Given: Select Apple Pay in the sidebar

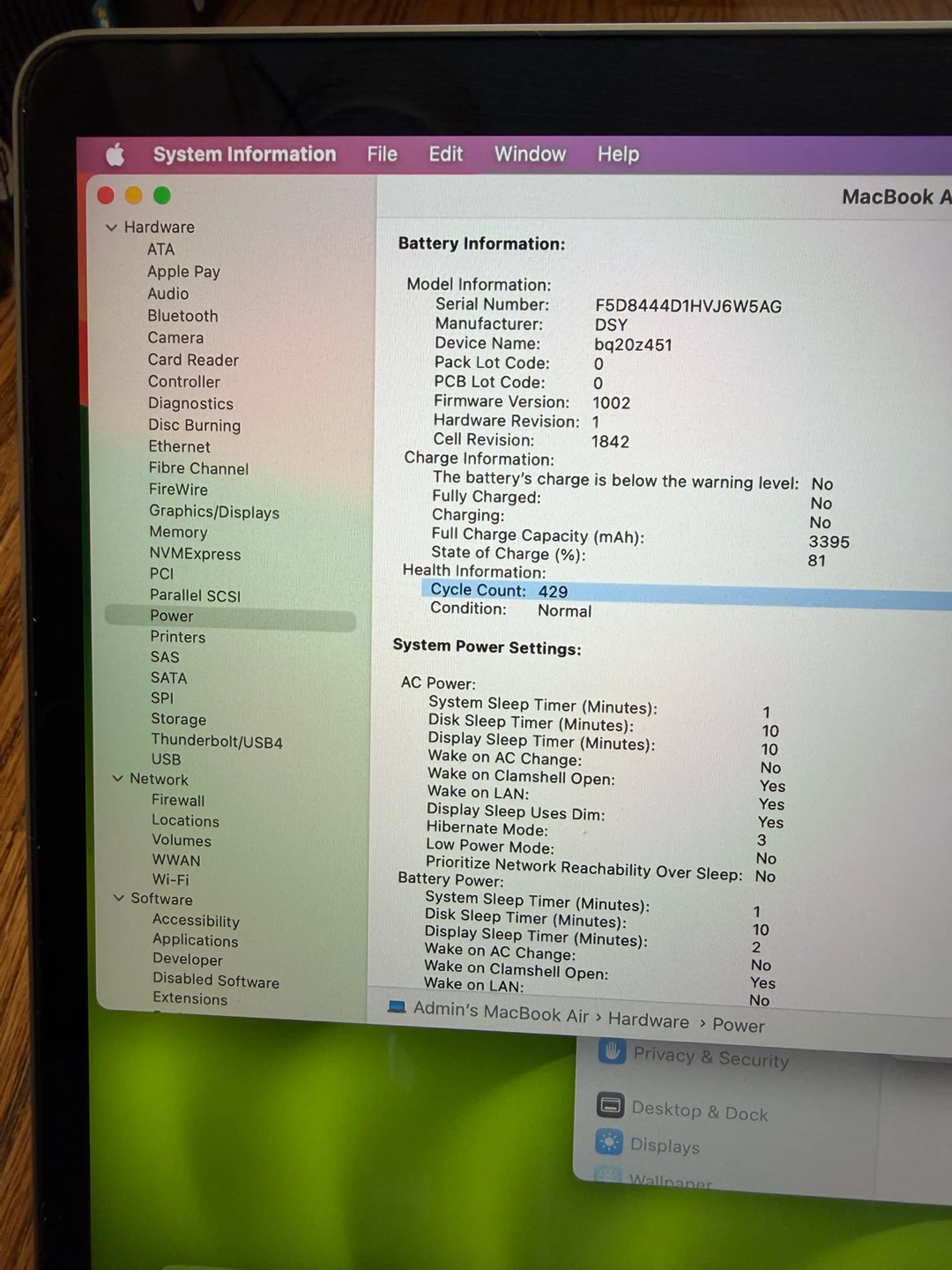Looking at the screenshot, I should (x=183, y=272).
